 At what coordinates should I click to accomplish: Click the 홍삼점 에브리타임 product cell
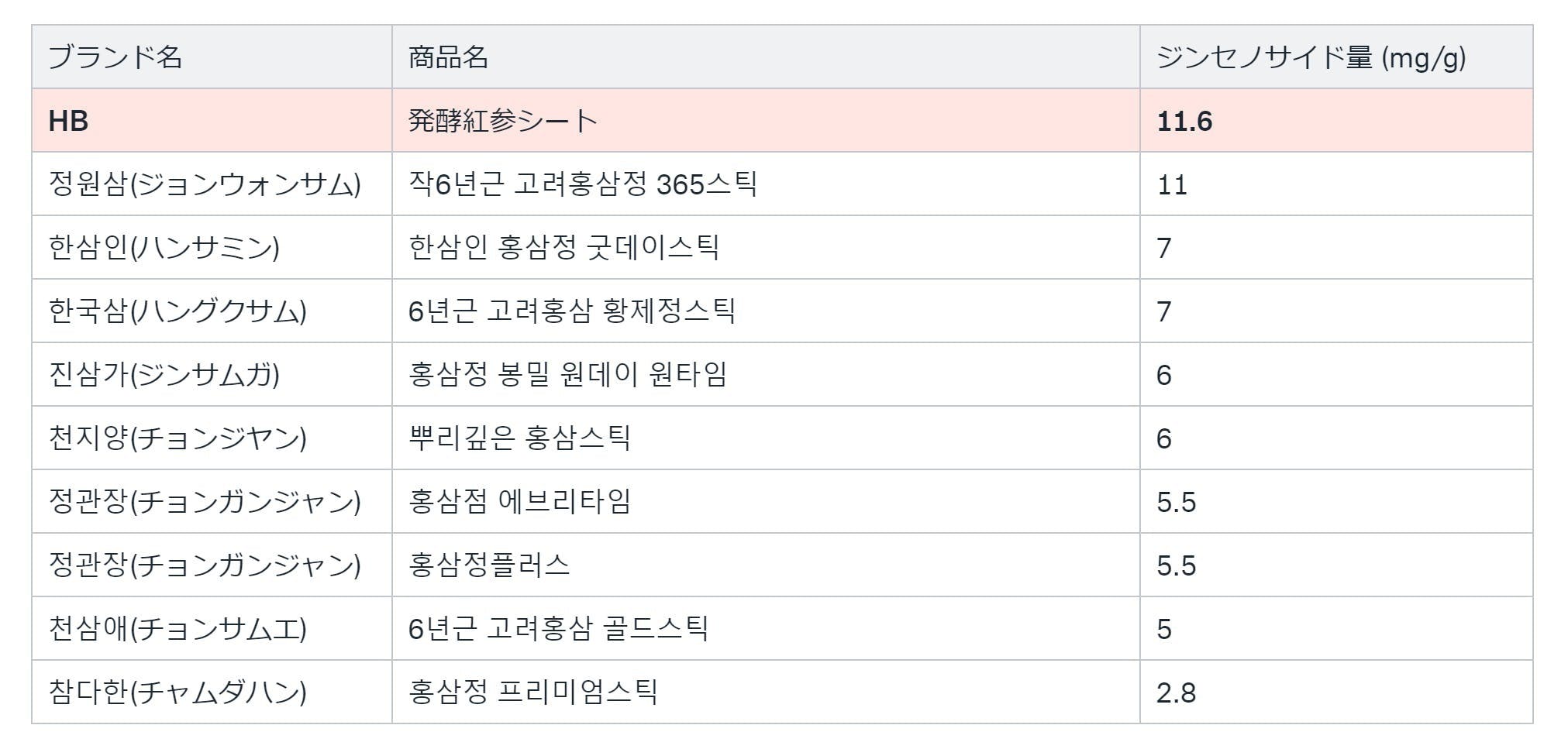pyautogui.click(x=519, y=502)
